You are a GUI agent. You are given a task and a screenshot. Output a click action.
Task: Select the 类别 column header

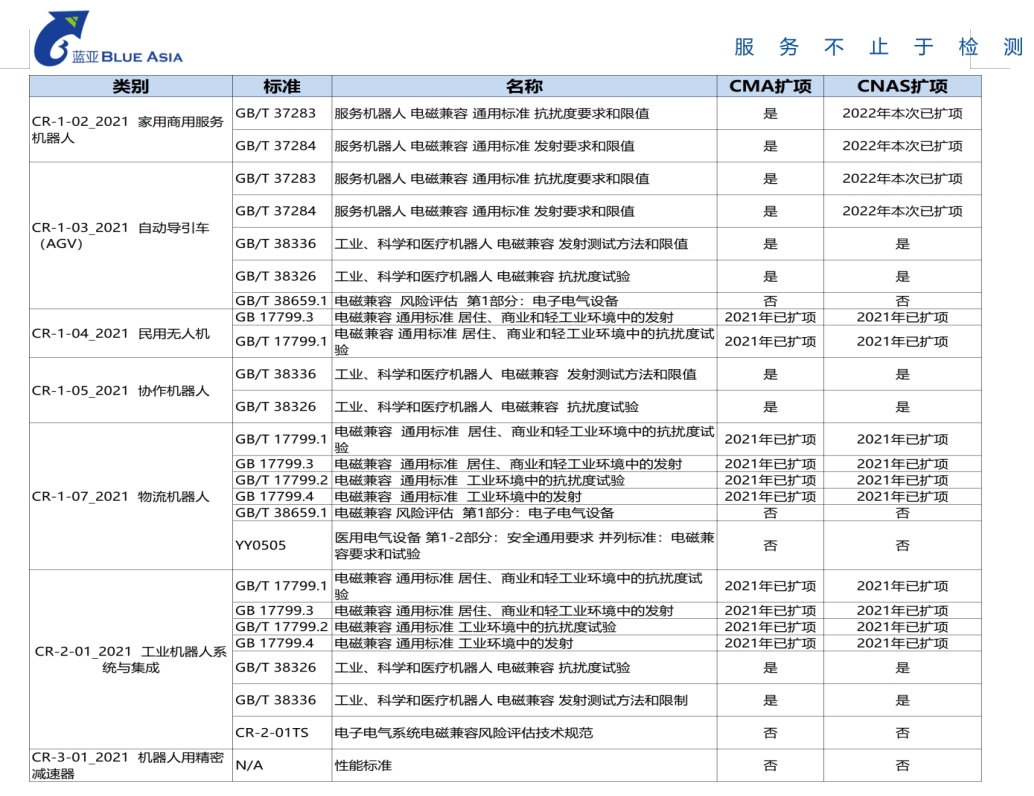point(131,86)
